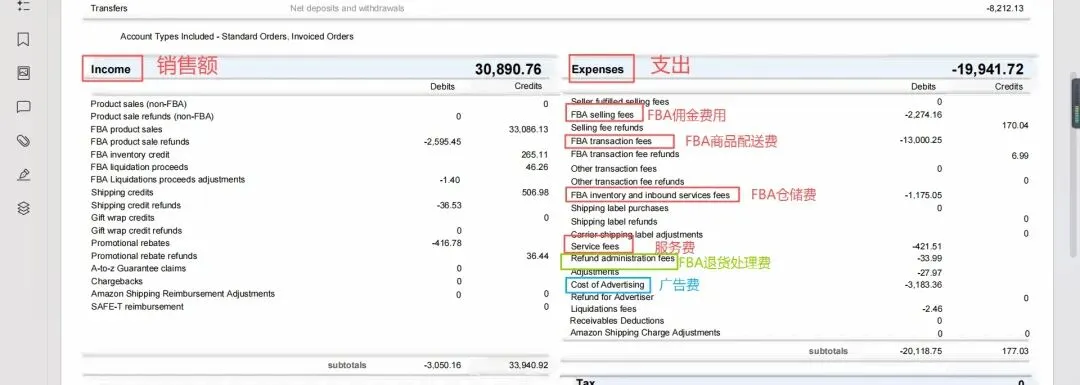Select the adjustments value -27.97
Image resolution: width=1080 pixels, height=385 pixels.
[930, 271]
